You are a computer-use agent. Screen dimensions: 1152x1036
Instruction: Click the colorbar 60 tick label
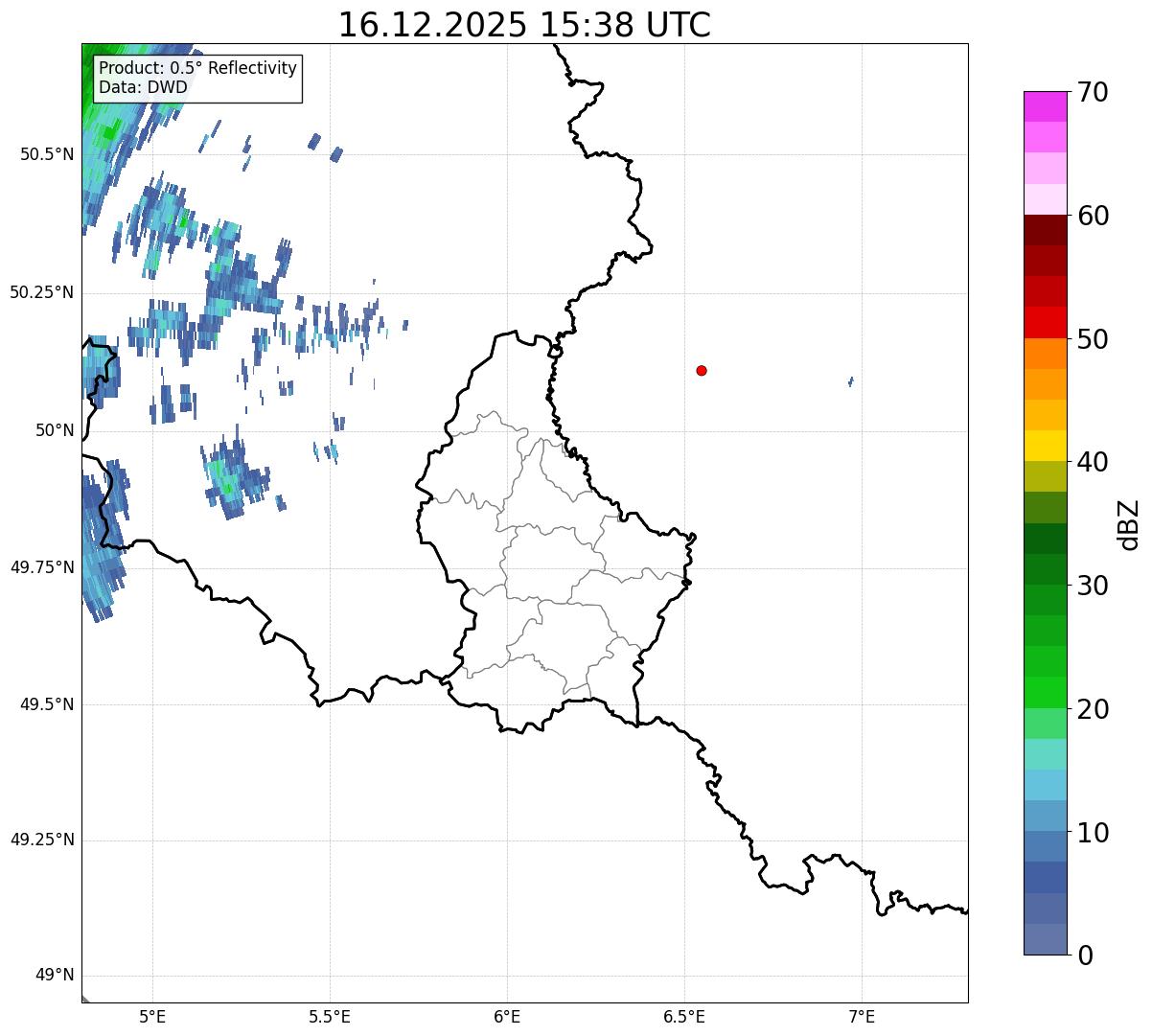(x=1094, y=216)
